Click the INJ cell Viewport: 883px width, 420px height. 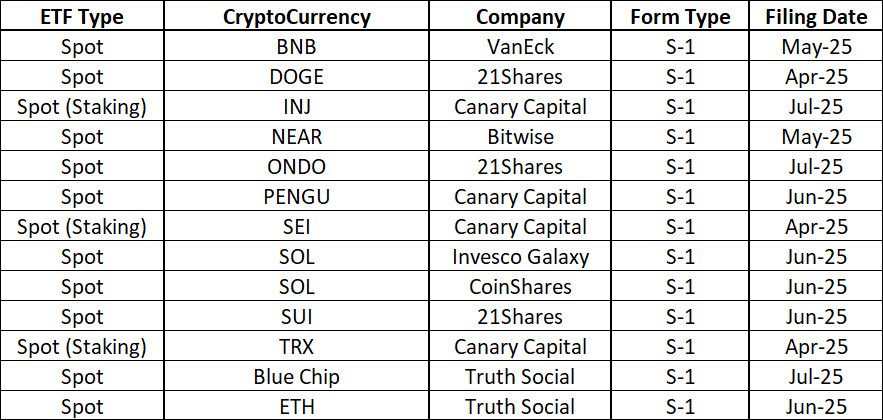[x=297, y=106]
